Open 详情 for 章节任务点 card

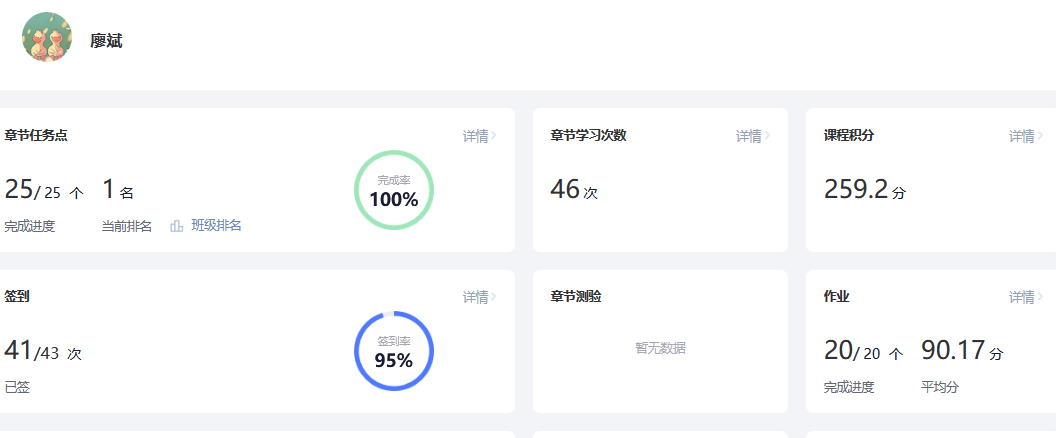pos(475,136)
